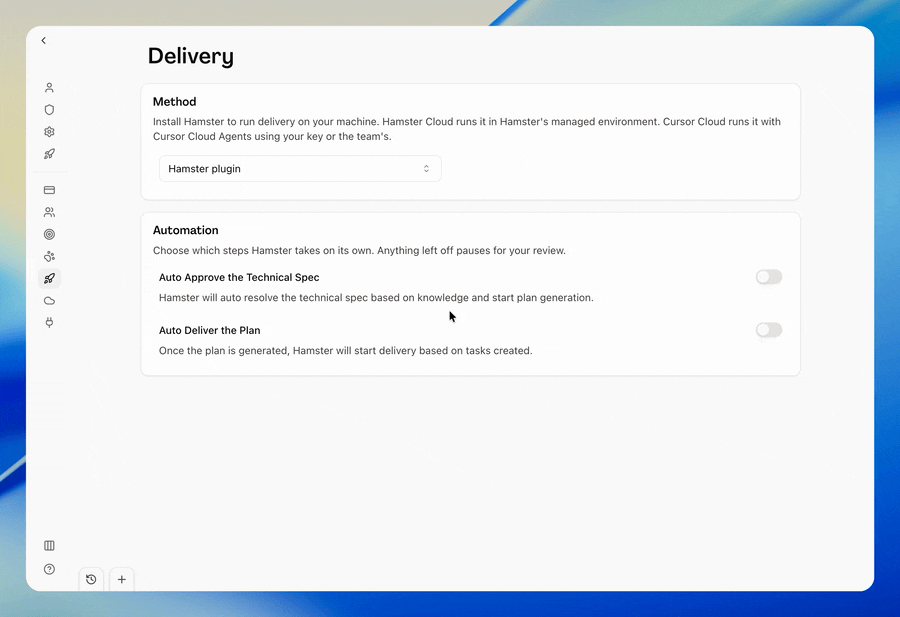Screen dimensions: 900x617
Task: Open the gear settings icon in sidebar
Action: point(49,131)
